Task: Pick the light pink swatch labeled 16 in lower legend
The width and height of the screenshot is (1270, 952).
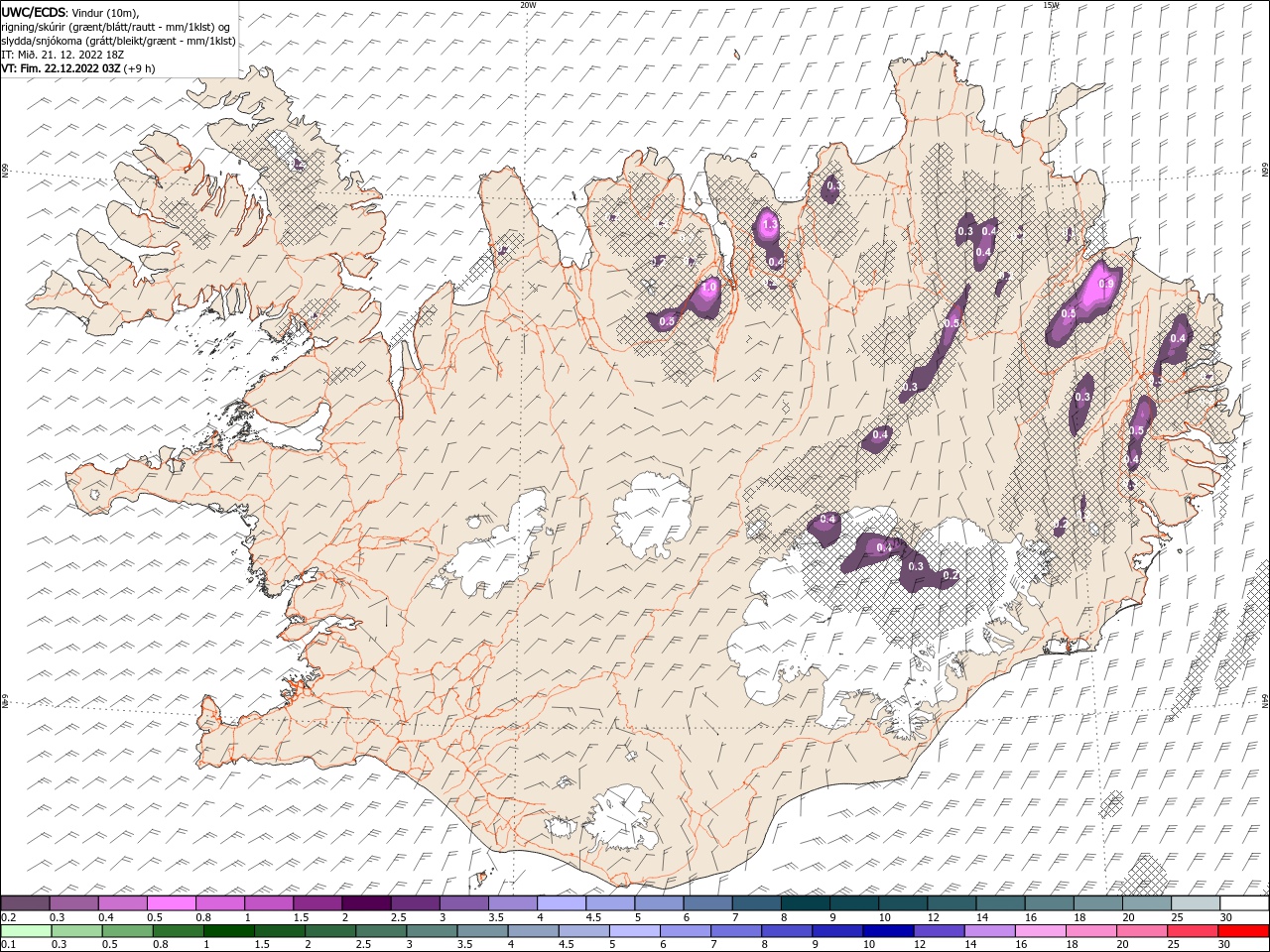Action: click(1040, 931)
